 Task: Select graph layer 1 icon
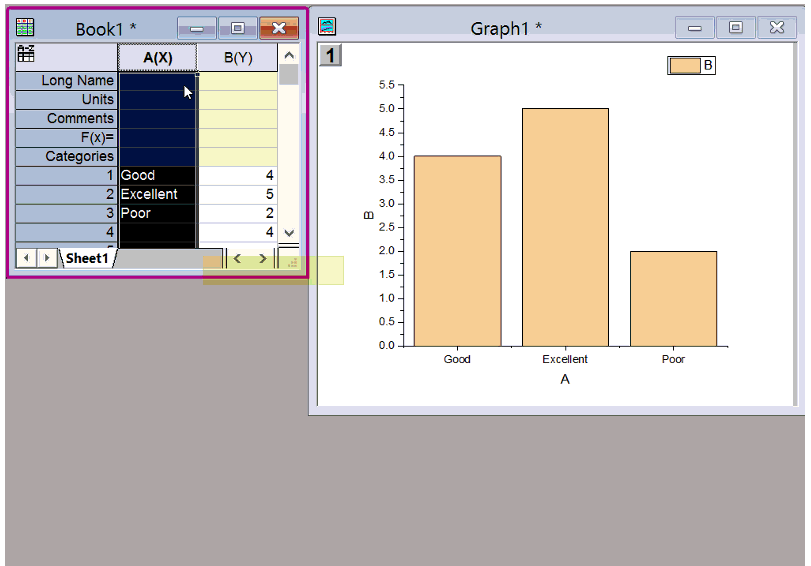[x=330, y=55]
